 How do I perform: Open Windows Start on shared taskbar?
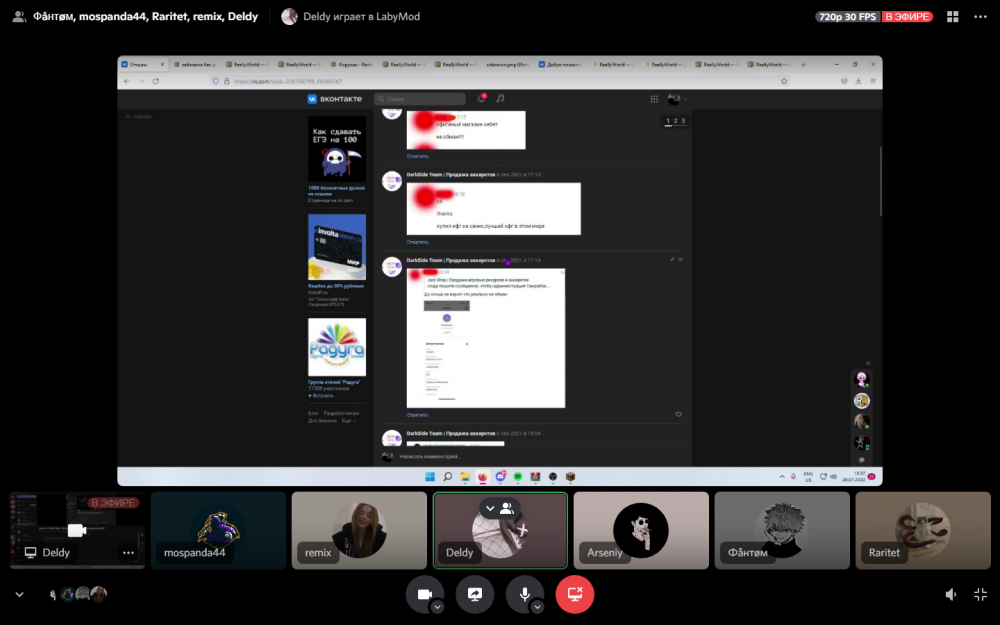[x=430, y=476]
